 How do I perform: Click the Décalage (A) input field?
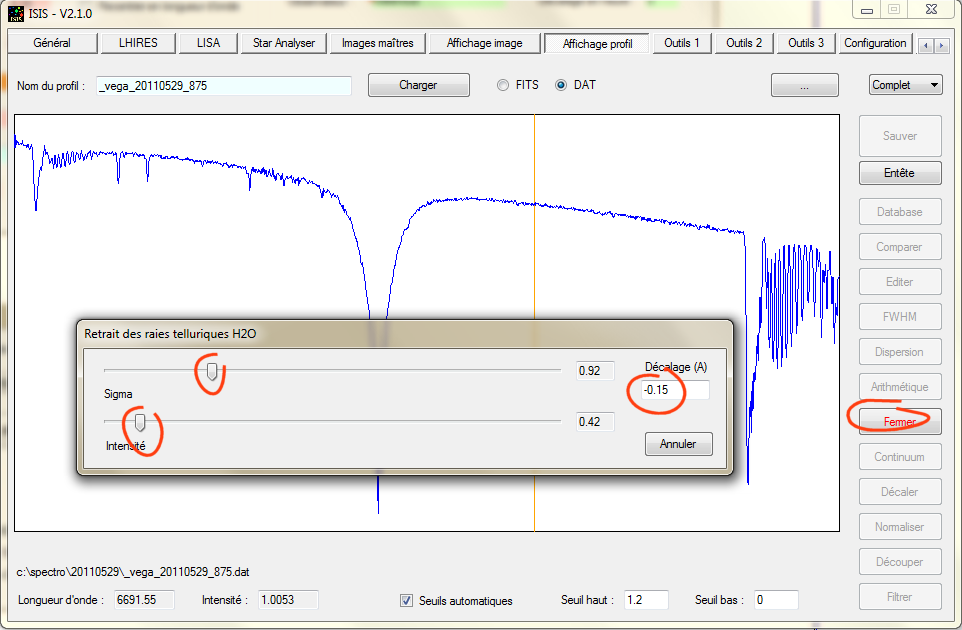pyautogui.click(x=675, y=390)
